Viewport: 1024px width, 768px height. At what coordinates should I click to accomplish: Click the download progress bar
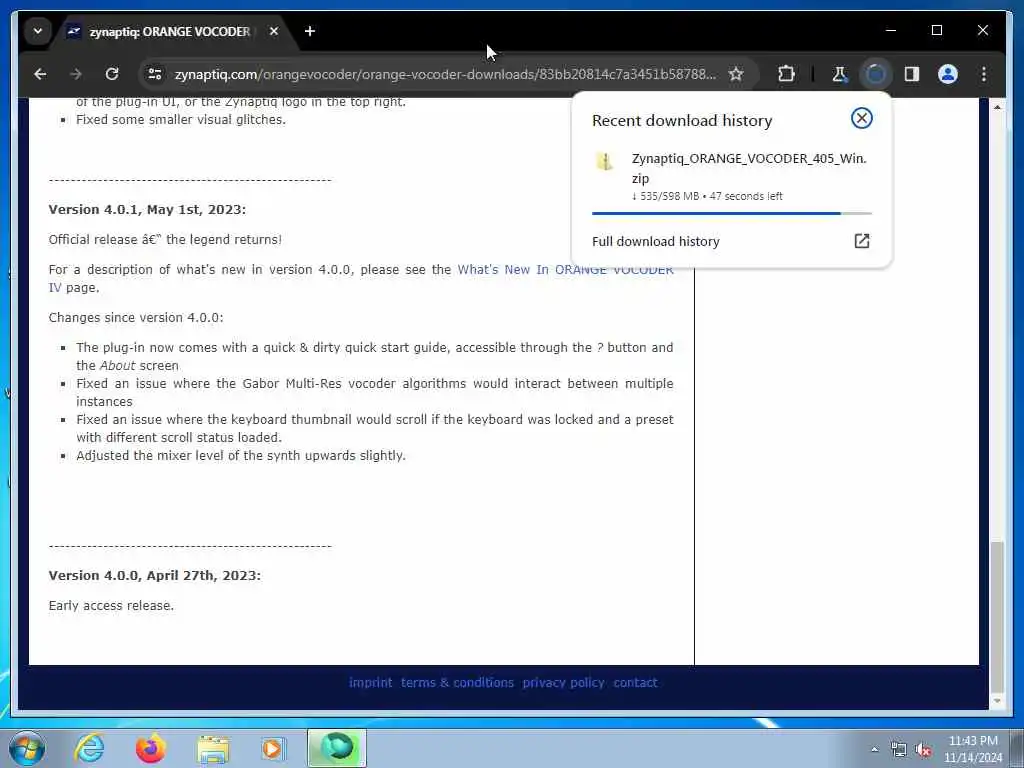pyautogui.click(x=731, y=213)
